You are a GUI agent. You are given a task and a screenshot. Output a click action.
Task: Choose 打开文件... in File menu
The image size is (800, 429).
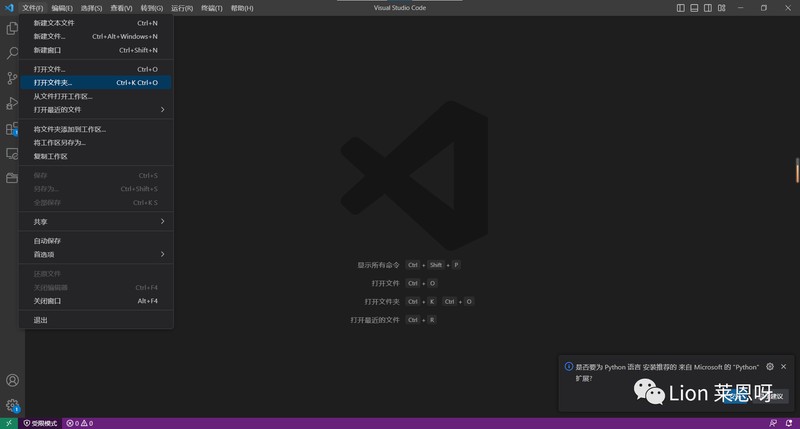click(96, 69)
